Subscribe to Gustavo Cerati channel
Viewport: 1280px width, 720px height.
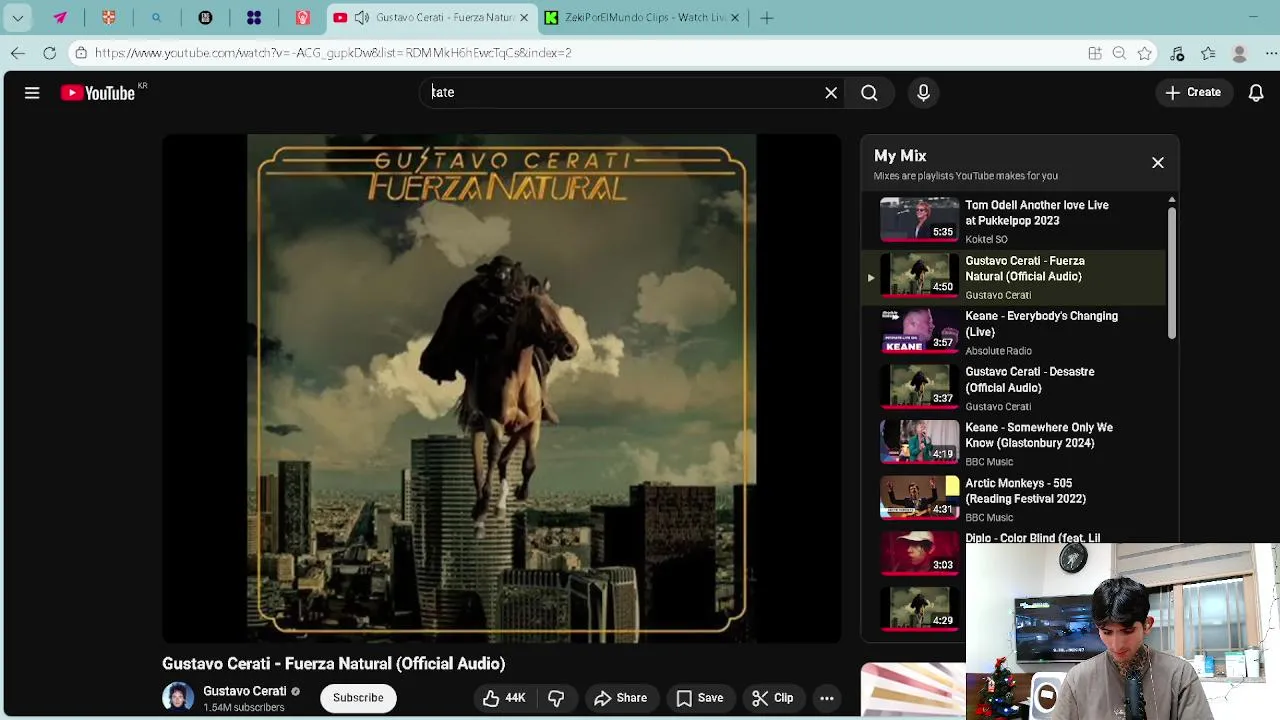click(x=358, y=698)
